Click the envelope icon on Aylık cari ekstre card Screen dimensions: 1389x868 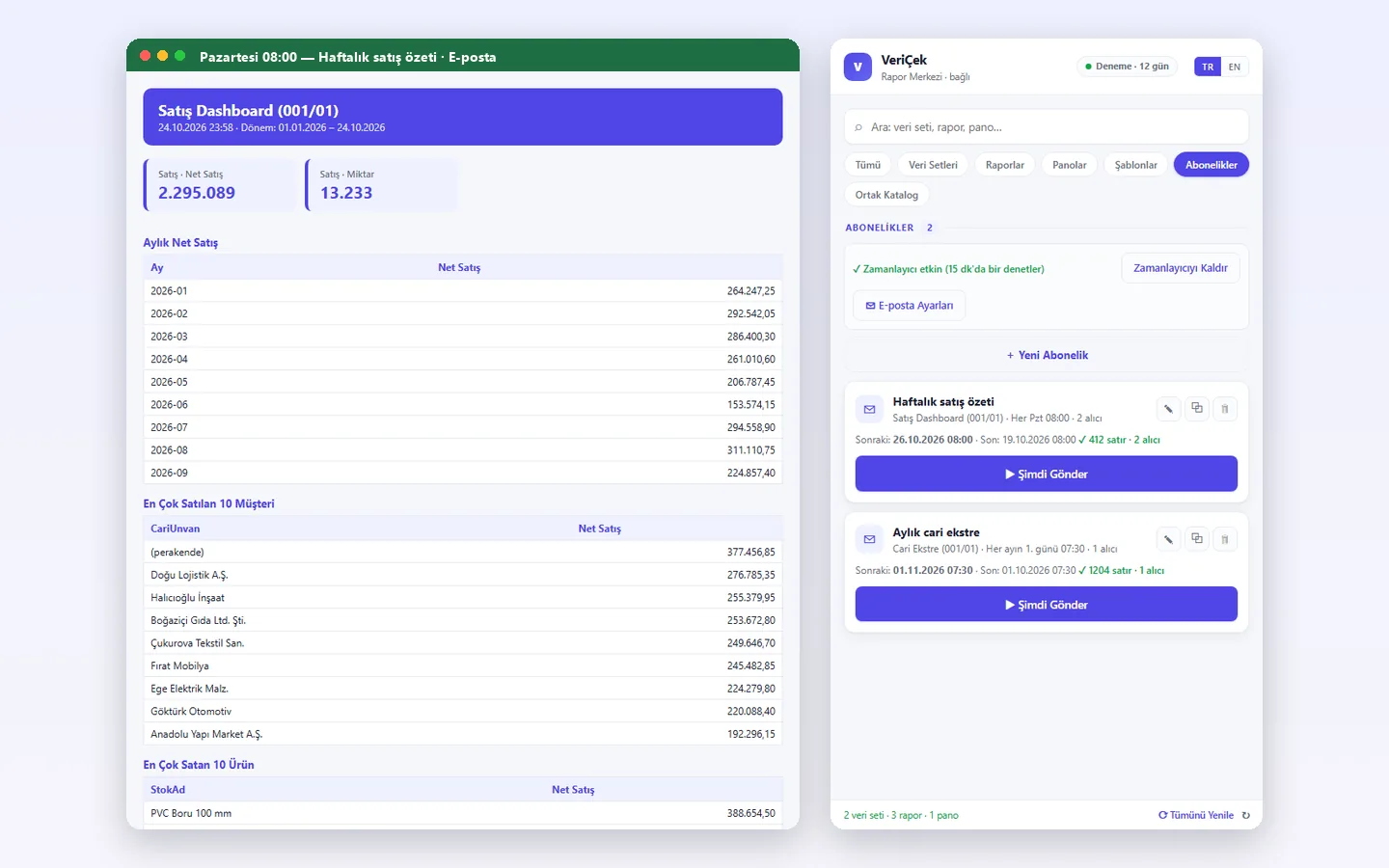coord(869,539)
